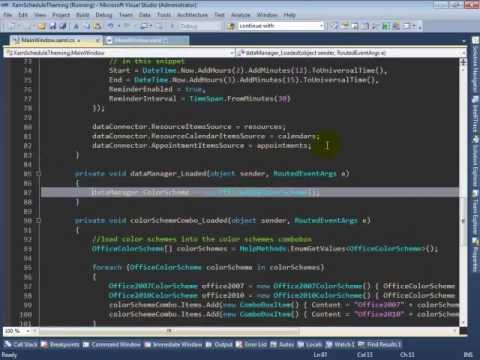Viewport: 480px width, 360px height.
Task: Open the 100 % zoom dropdown
Action: (x=28, y=331)
